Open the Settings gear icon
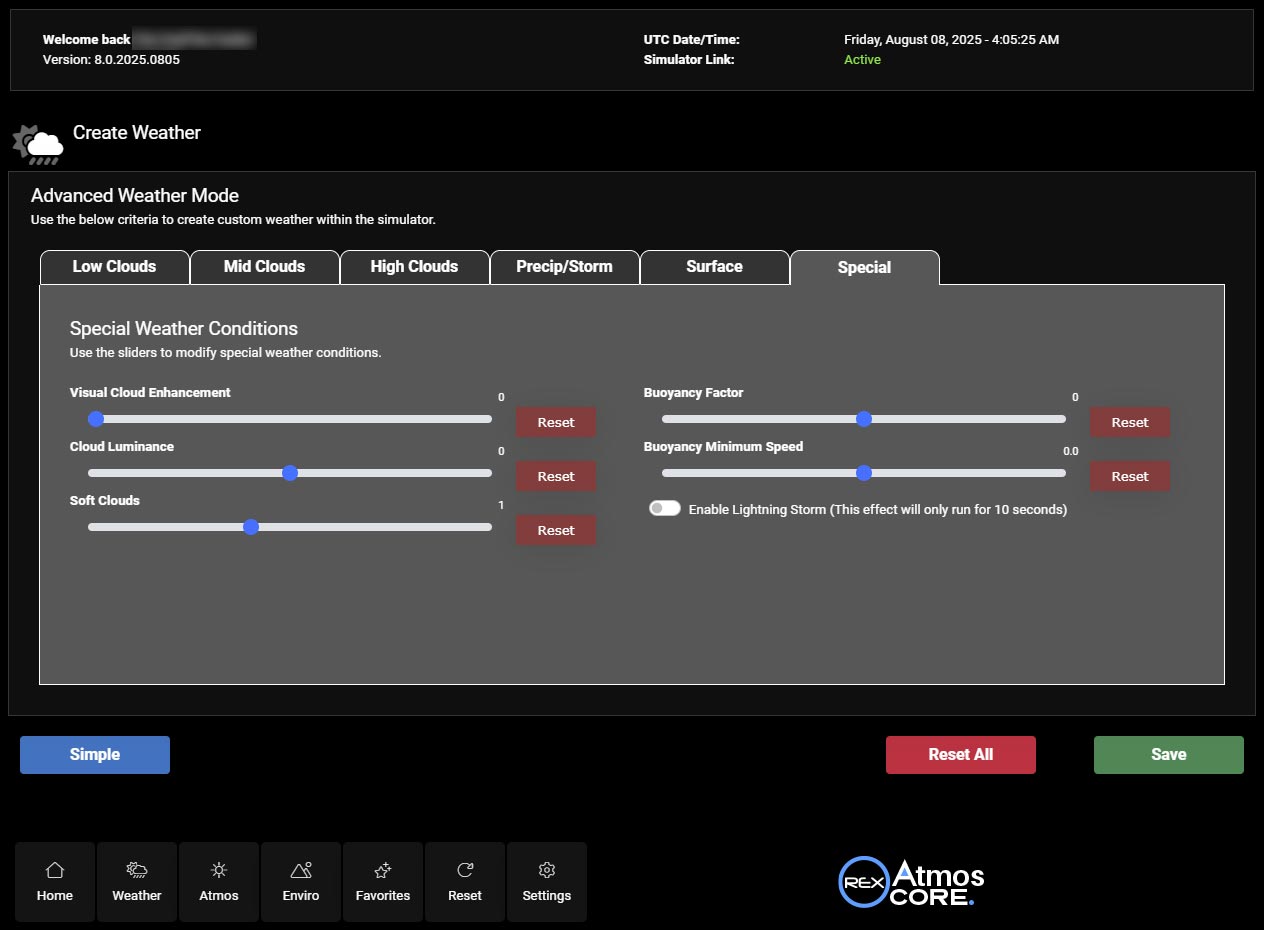 [546, 880]
